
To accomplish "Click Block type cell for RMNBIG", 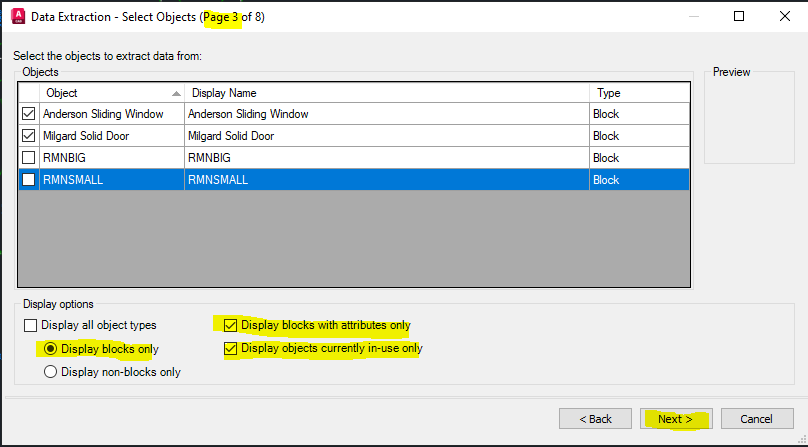I will (x=639, y=158).
